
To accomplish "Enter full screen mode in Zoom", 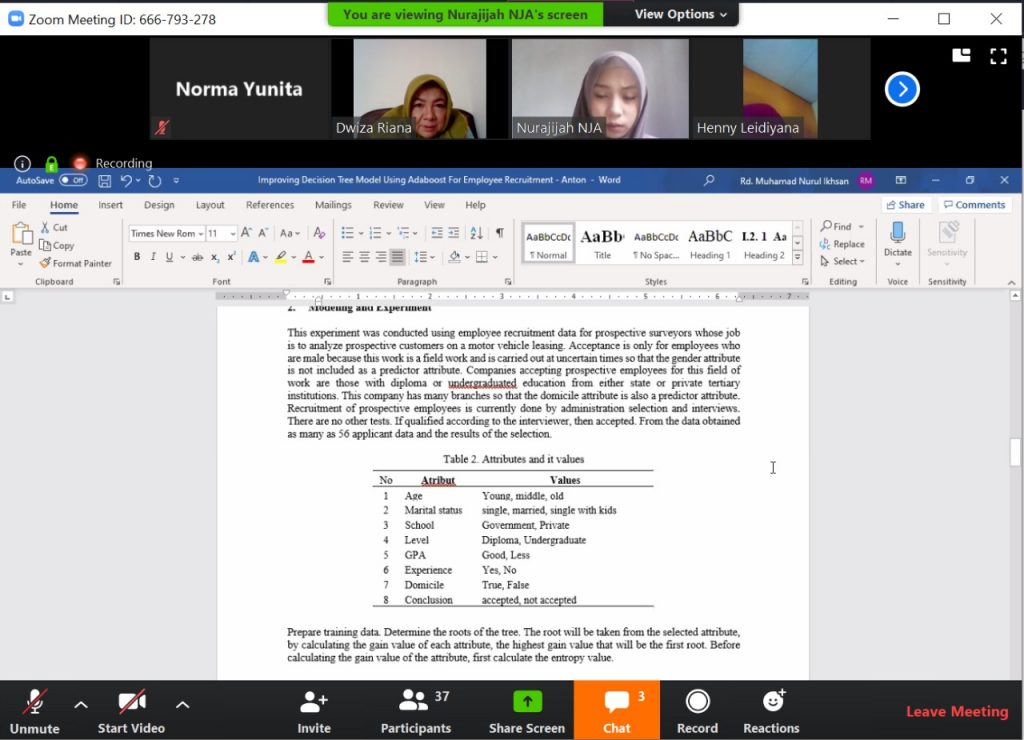I will coord(997,56).
